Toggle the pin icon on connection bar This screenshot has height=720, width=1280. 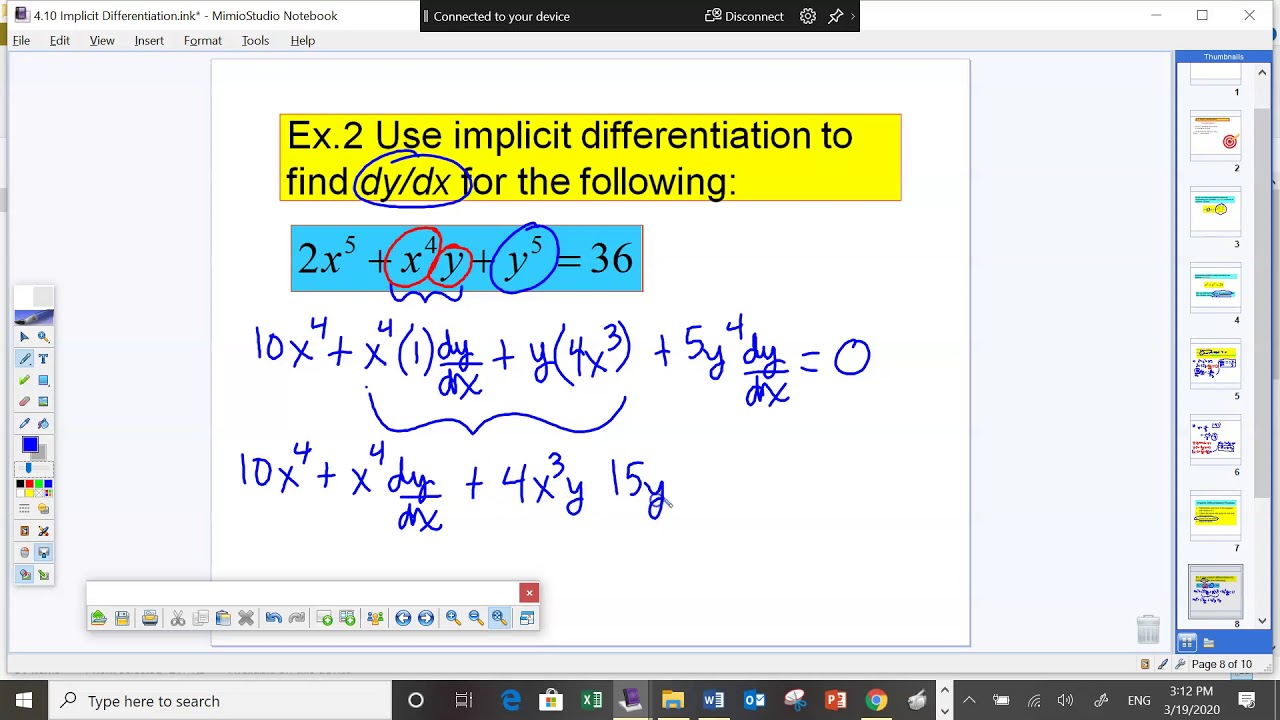click(x=836, y=16)
